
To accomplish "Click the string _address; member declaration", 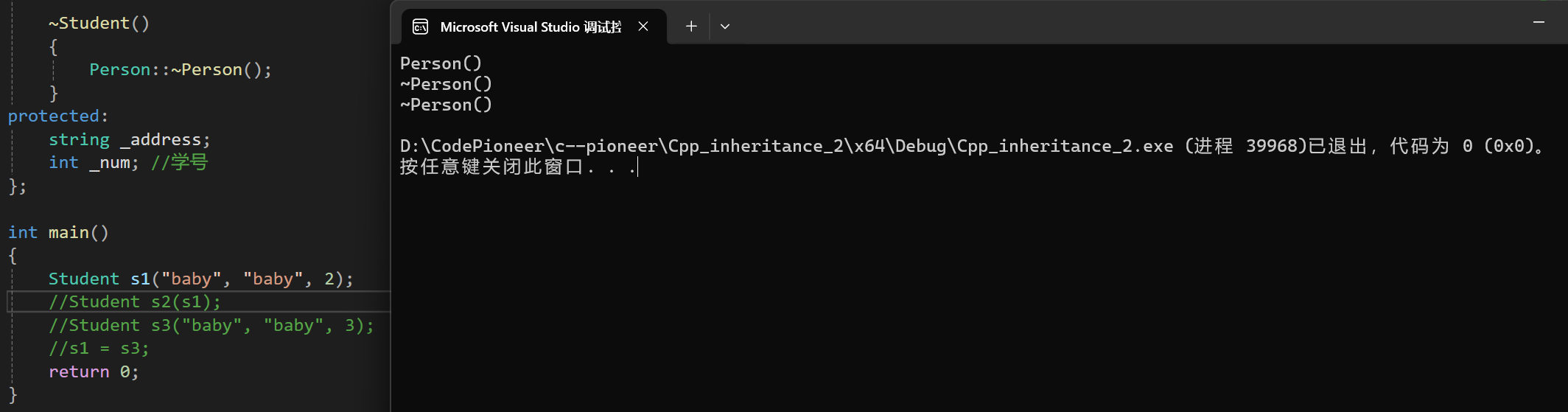I will pyautogui.click(x=130, y=139).
